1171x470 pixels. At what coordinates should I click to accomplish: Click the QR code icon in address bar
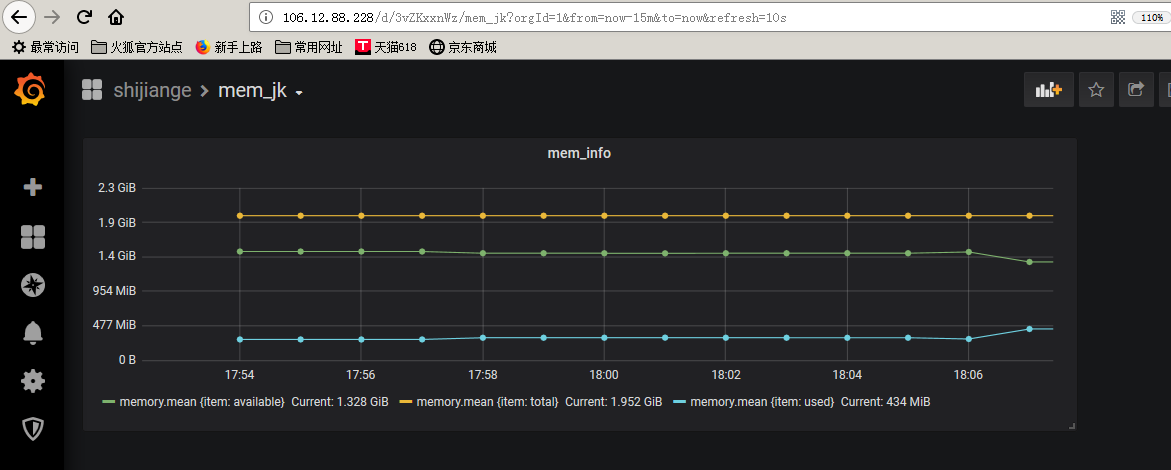[x=1118, y=17]
